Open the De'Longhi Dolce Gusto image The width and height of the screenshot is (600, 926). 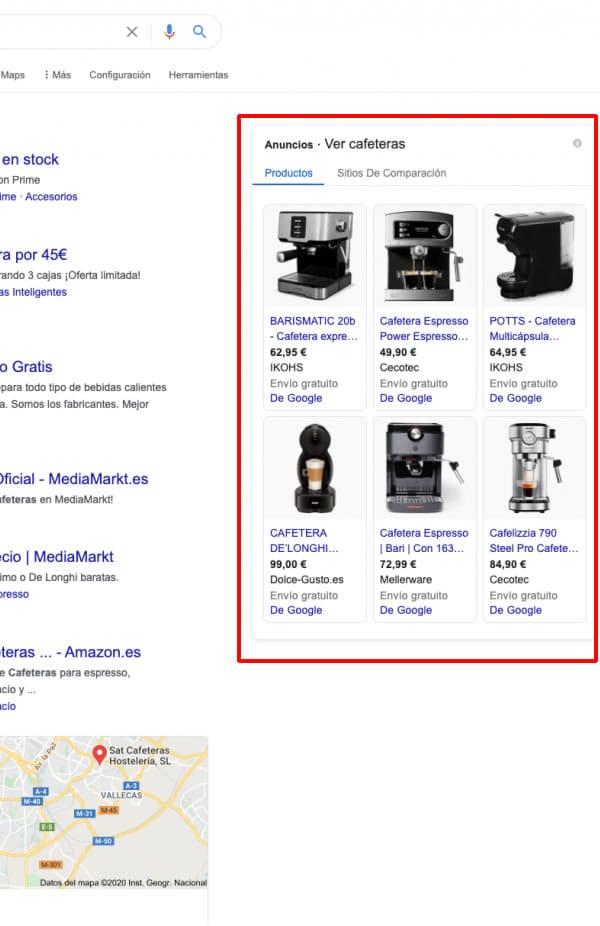[x=315, y=468]
